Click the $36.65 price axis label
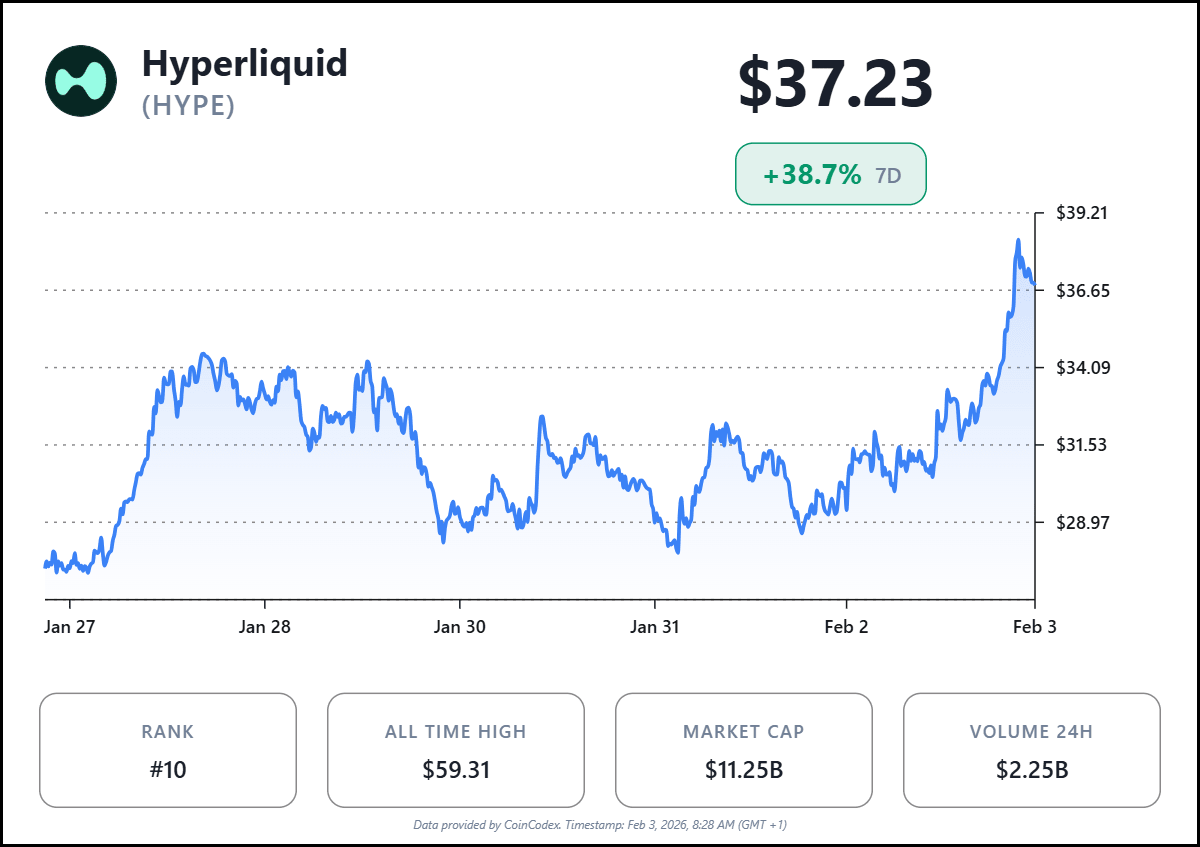The image size is (1200, 847). click(x=1084, y=290)
